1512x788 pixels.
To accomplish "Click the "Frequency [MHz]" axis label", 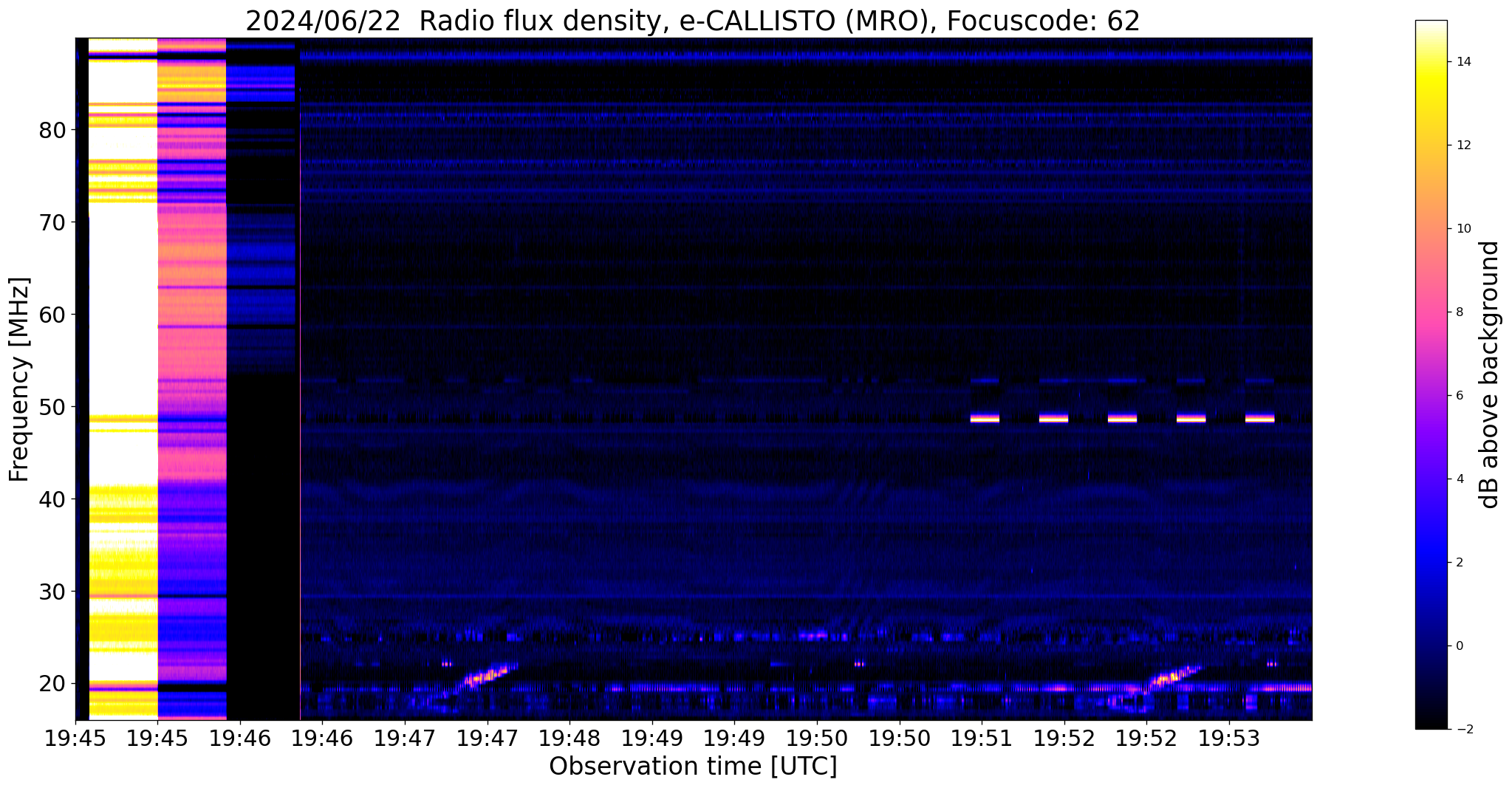I will coord(19,380).
